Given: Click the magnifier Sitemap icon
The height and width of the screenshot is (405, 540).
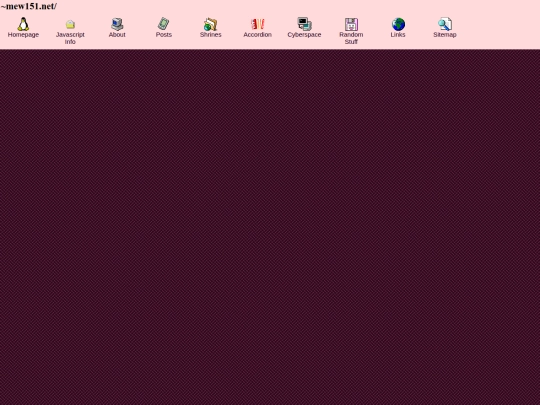Looking at the screenshot, I should pos(445,24).
